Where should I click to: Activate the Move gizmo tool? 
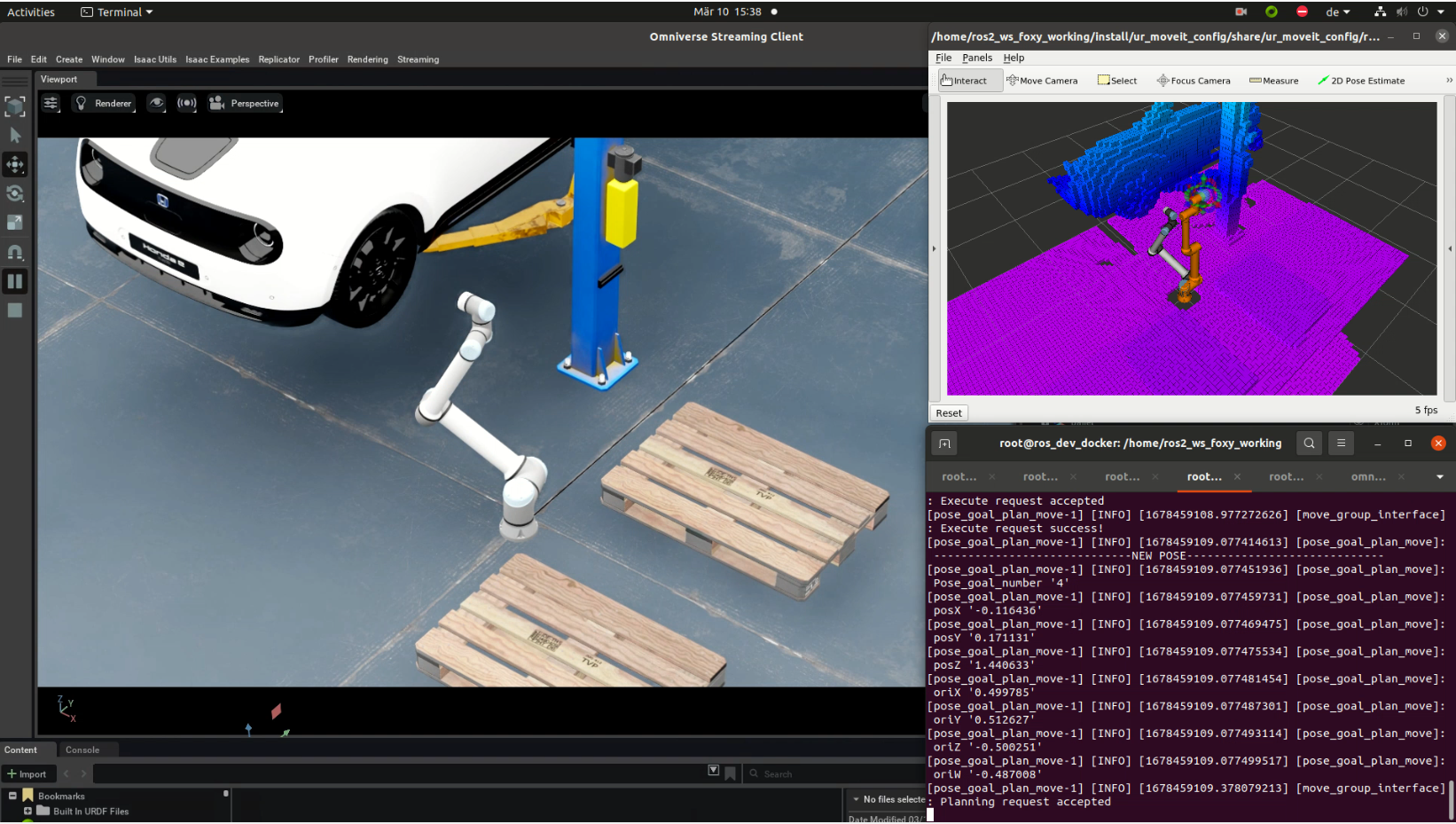(x=15, y=165)
